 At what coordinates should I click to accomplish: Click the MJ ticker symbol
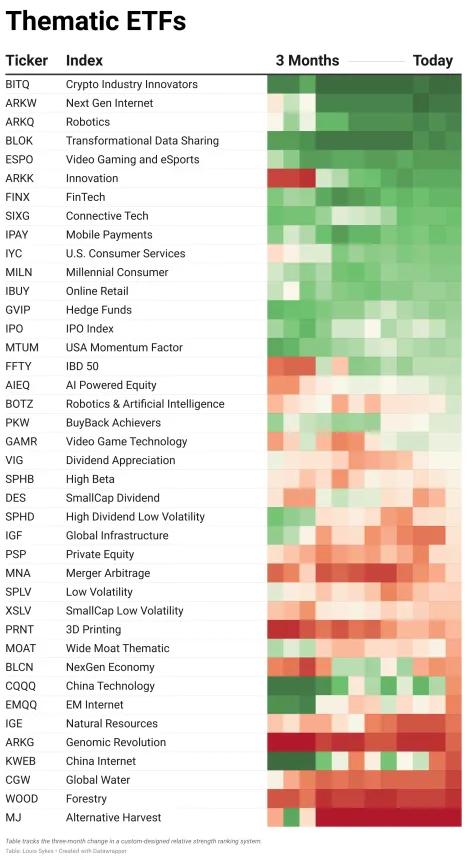14,817
